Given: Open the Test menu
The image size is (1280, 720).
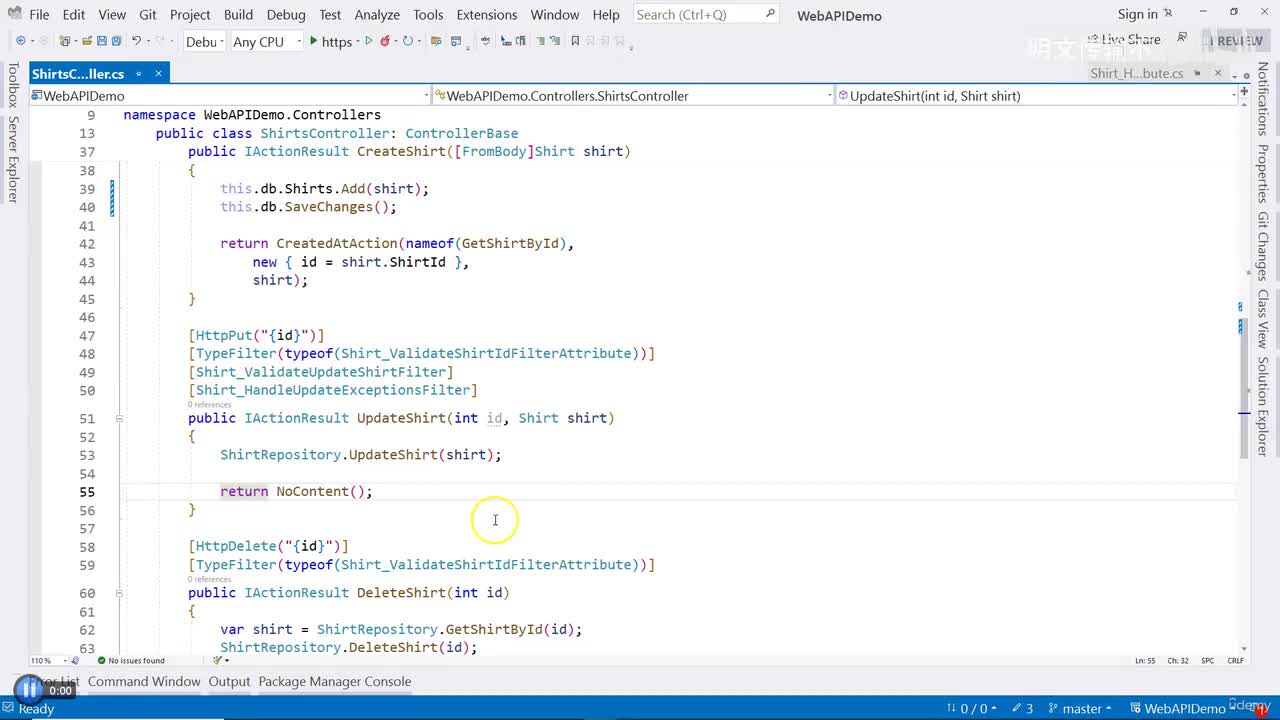Looking at the screenshot, I should pos(330,14).
